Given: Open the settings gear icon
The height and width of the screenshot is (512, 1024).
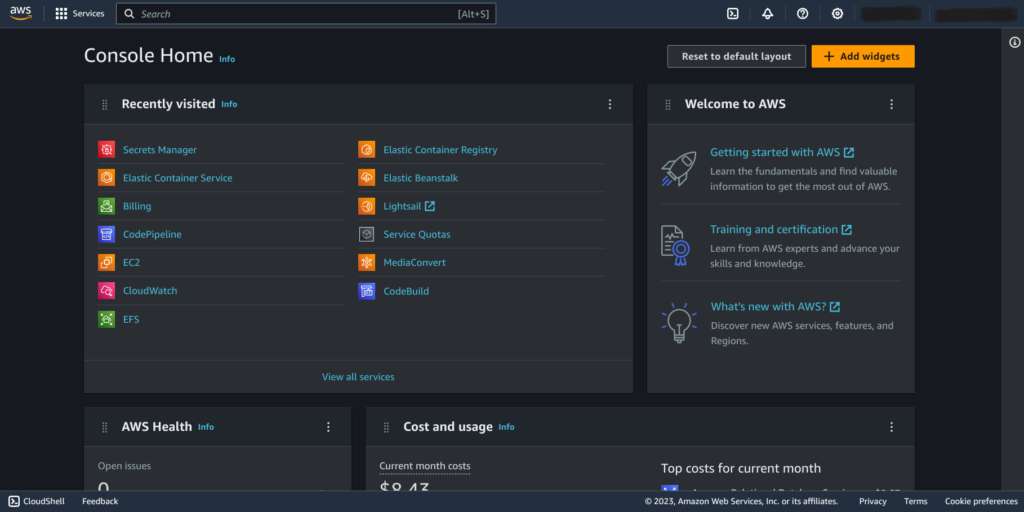Looking at the screenshot, I should tap(837, 14).
